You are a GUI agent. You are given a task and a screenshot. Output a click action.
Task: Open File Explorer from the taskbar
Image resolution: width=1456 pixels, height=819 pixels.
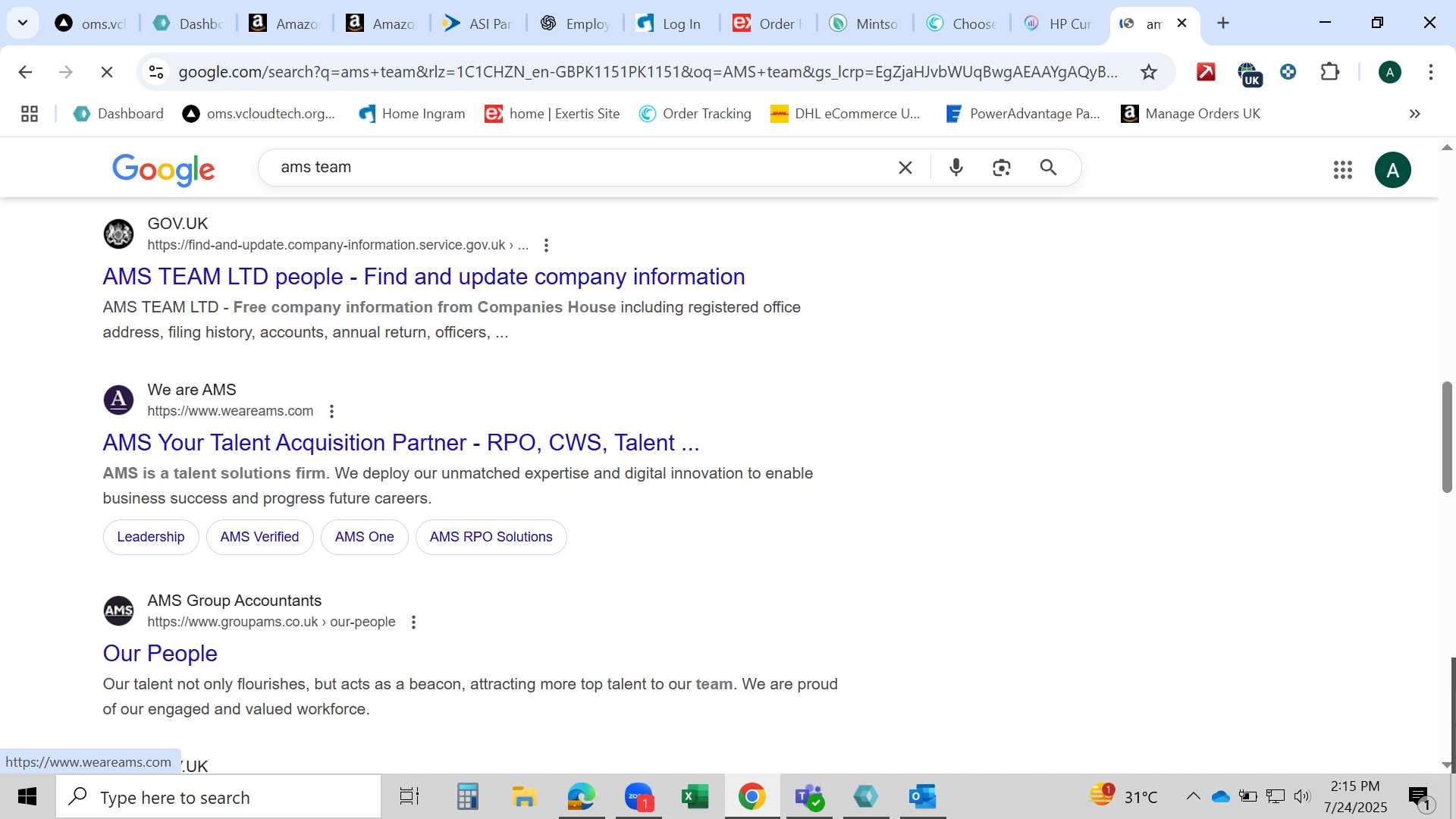click(x=524, y=797)
